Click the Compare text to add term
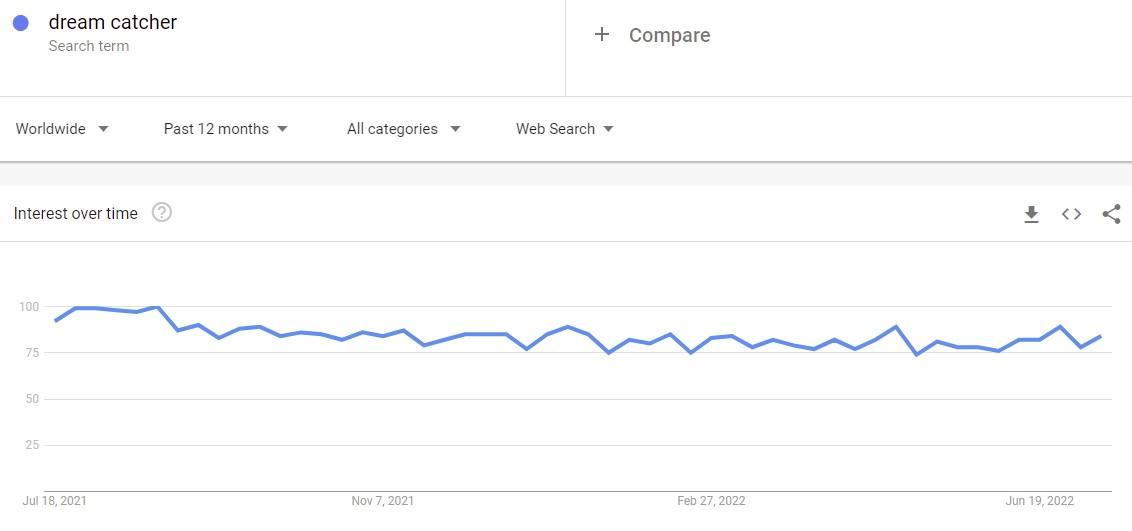 point(669,35)
